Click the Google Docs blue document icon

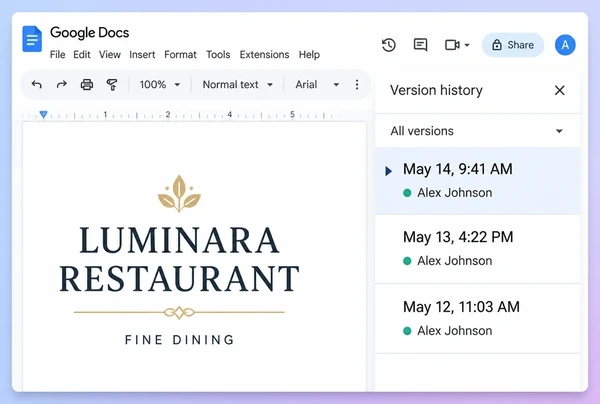[x=32, y=39]
